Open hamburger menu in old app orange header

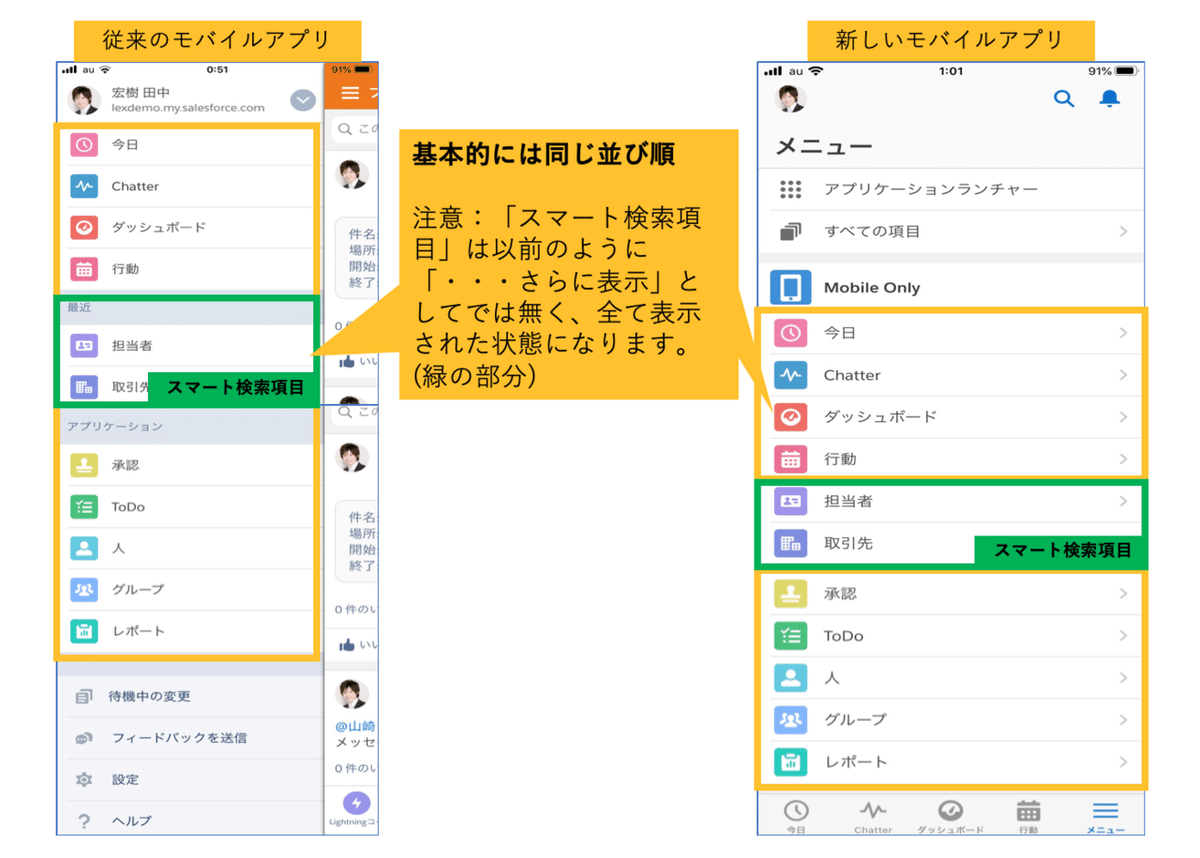[350, 93]
